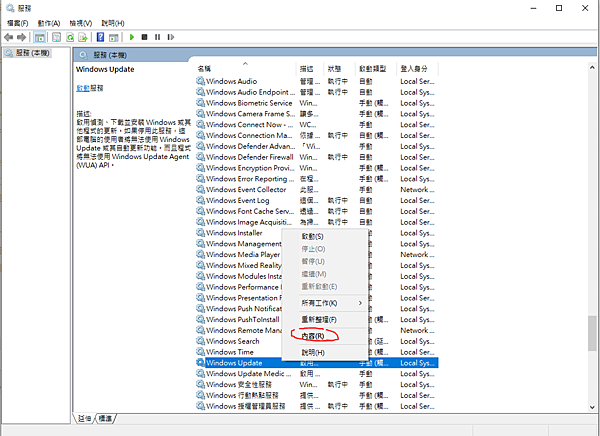Select Windows Font Cache Service row
This screenshot has width=600, height=436.
pos(317,211)
